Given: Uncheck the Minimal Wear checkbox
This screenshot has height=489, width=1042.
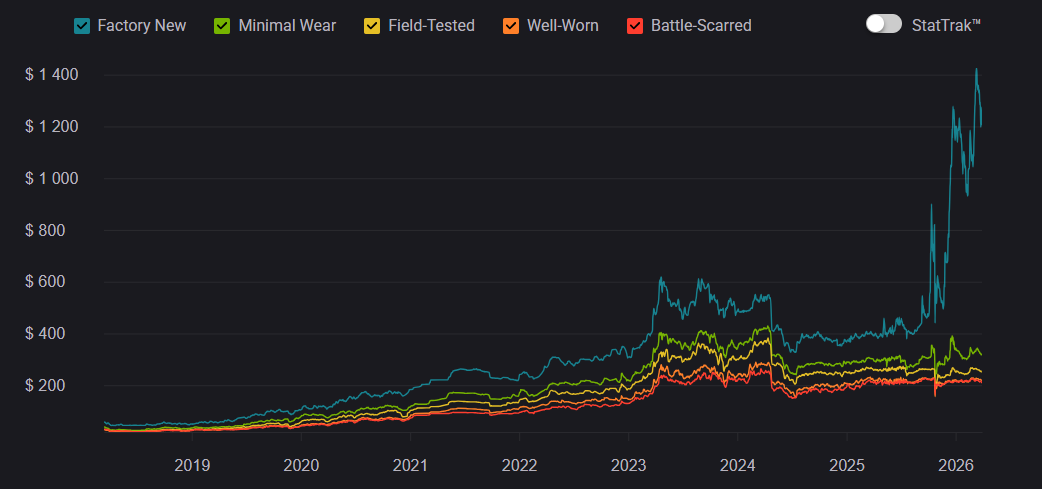Looking at the screenshot, I should pyautogui.click(x=223, y=25).
